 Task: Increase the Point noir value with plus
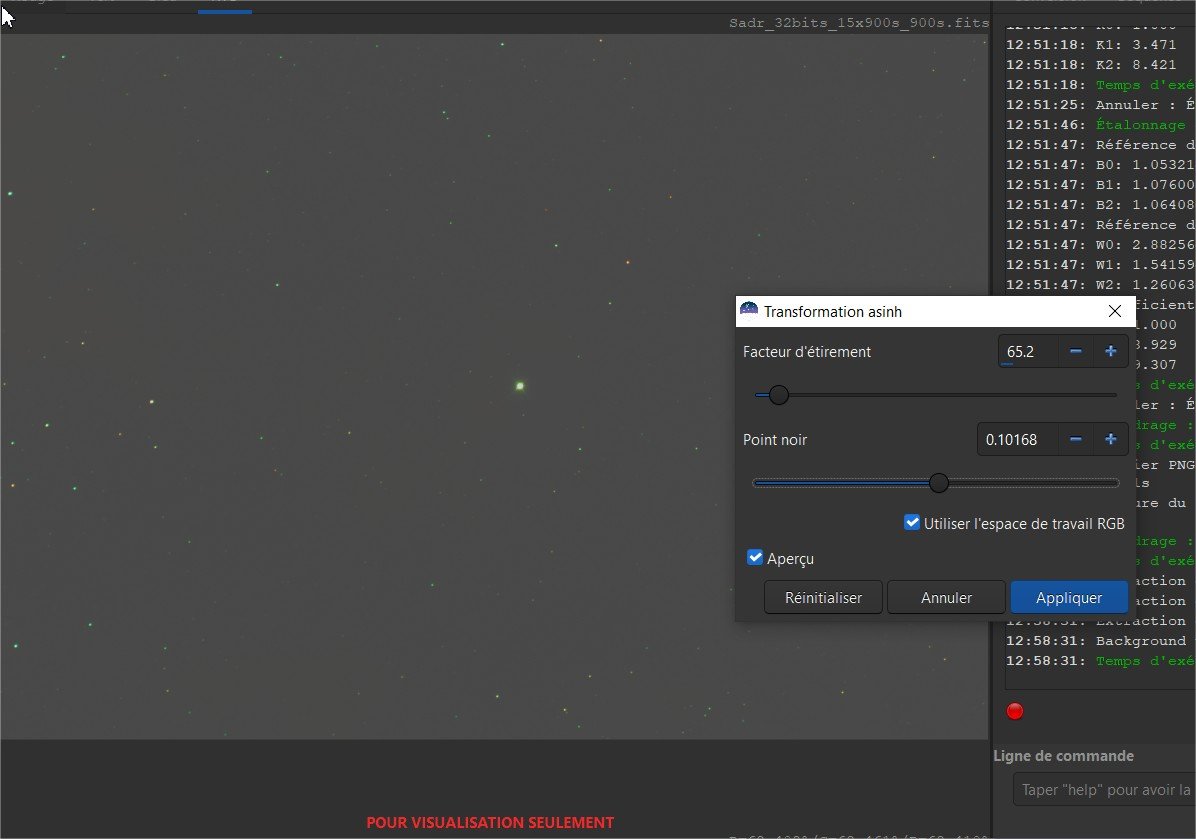1111,439
